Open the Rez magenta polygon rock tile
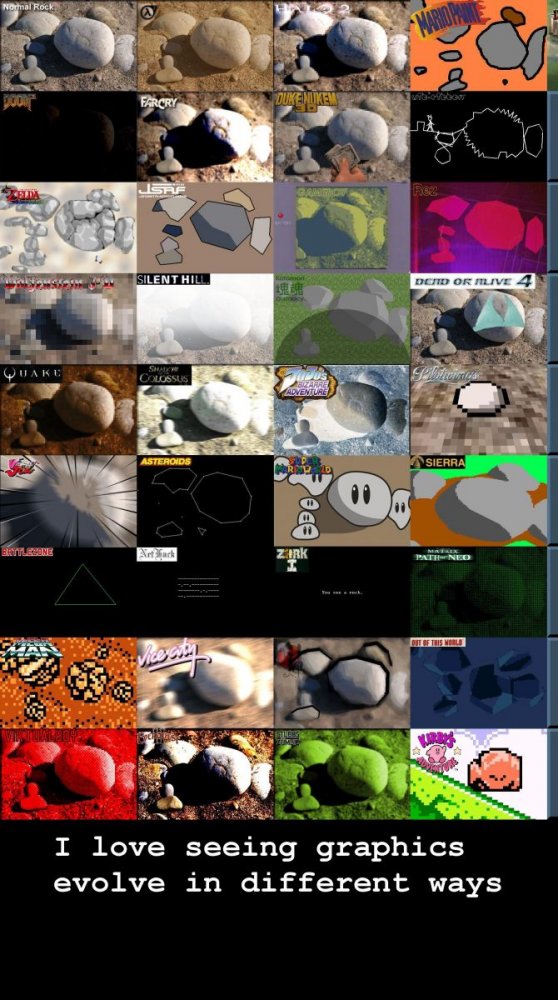558x1000 pixels. 479,228
